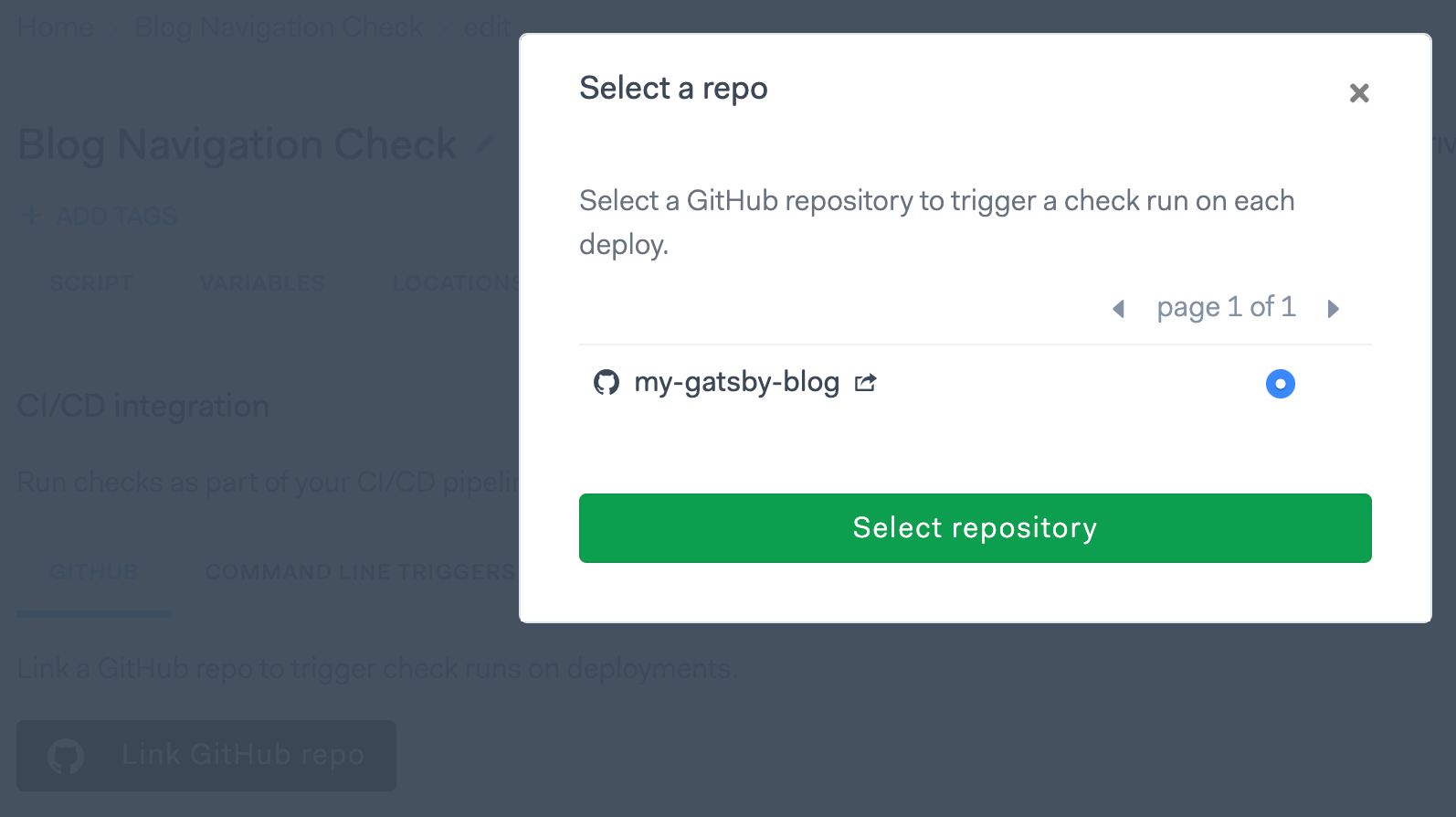Viewport: 1456px width, 817px height.
Task: Click the plus icon next to ADD TAGS
Action: point(31,216)
